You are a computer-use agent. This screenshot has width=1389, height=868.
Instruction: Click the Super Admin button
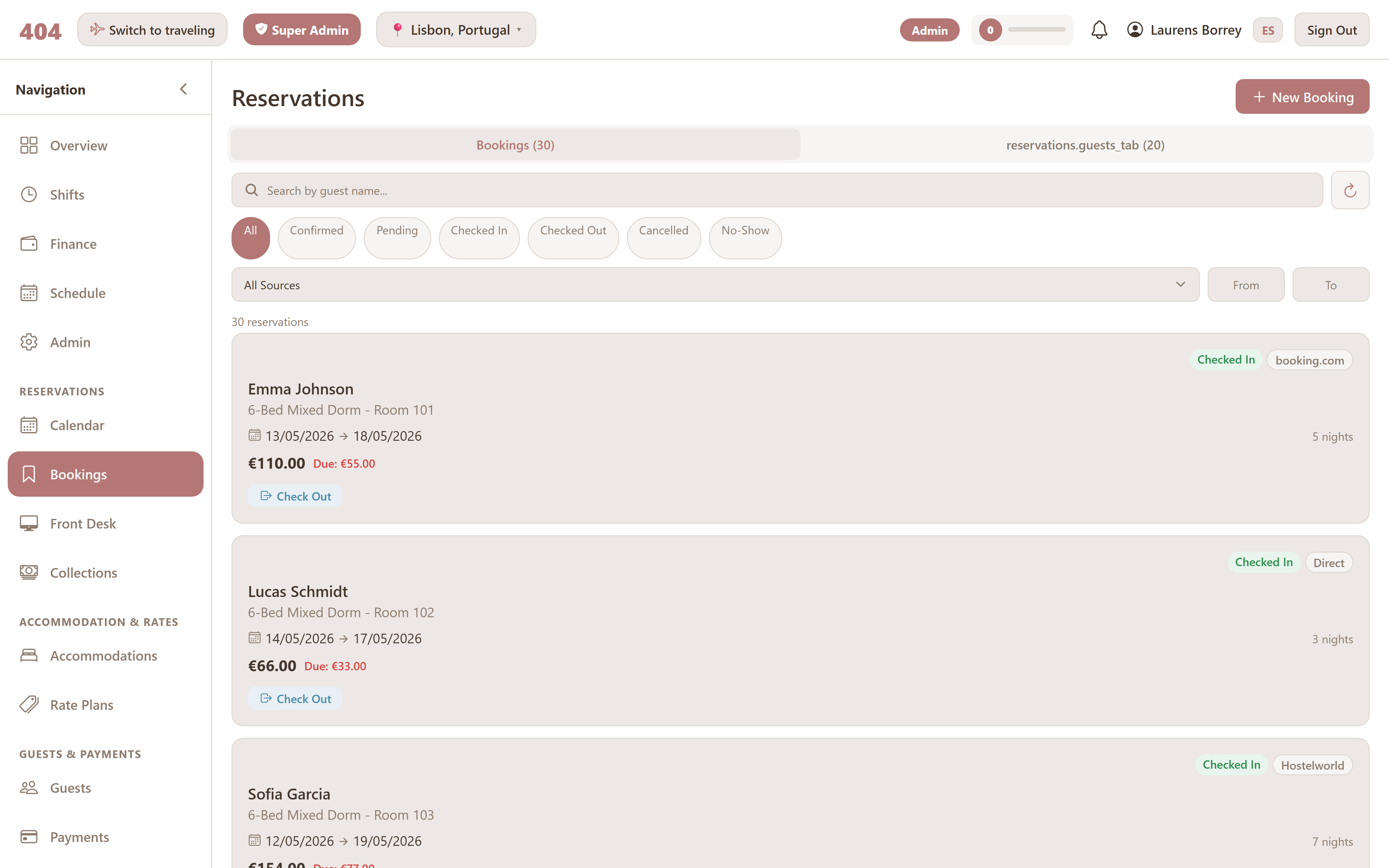[x=301, y=29]
